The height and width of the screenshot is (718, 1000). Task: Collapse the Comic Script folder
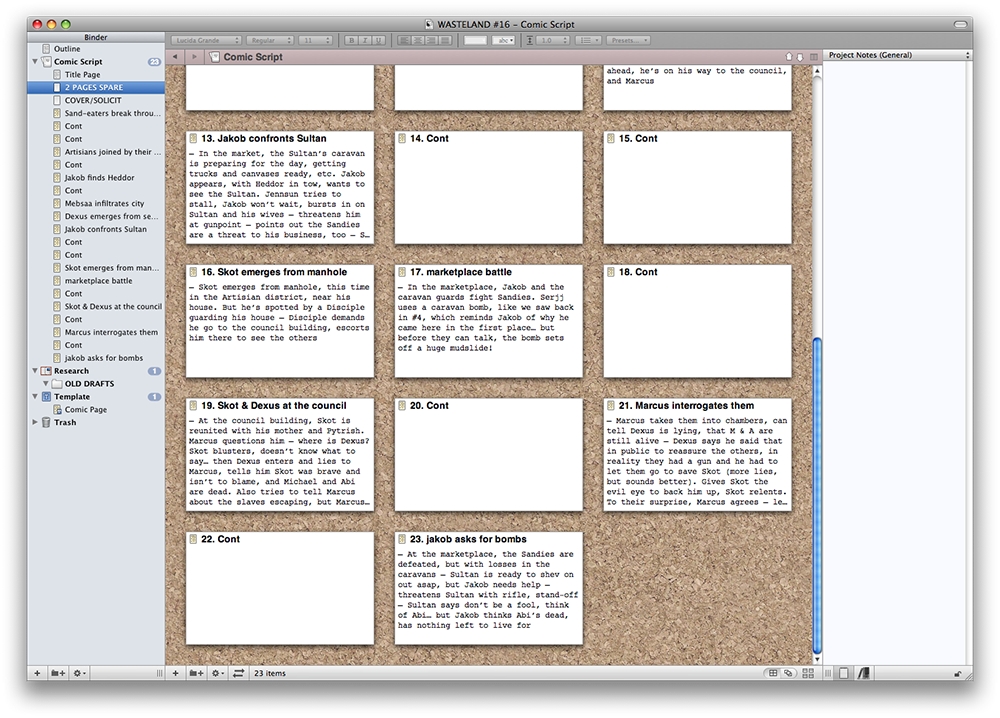click(36, 62)
